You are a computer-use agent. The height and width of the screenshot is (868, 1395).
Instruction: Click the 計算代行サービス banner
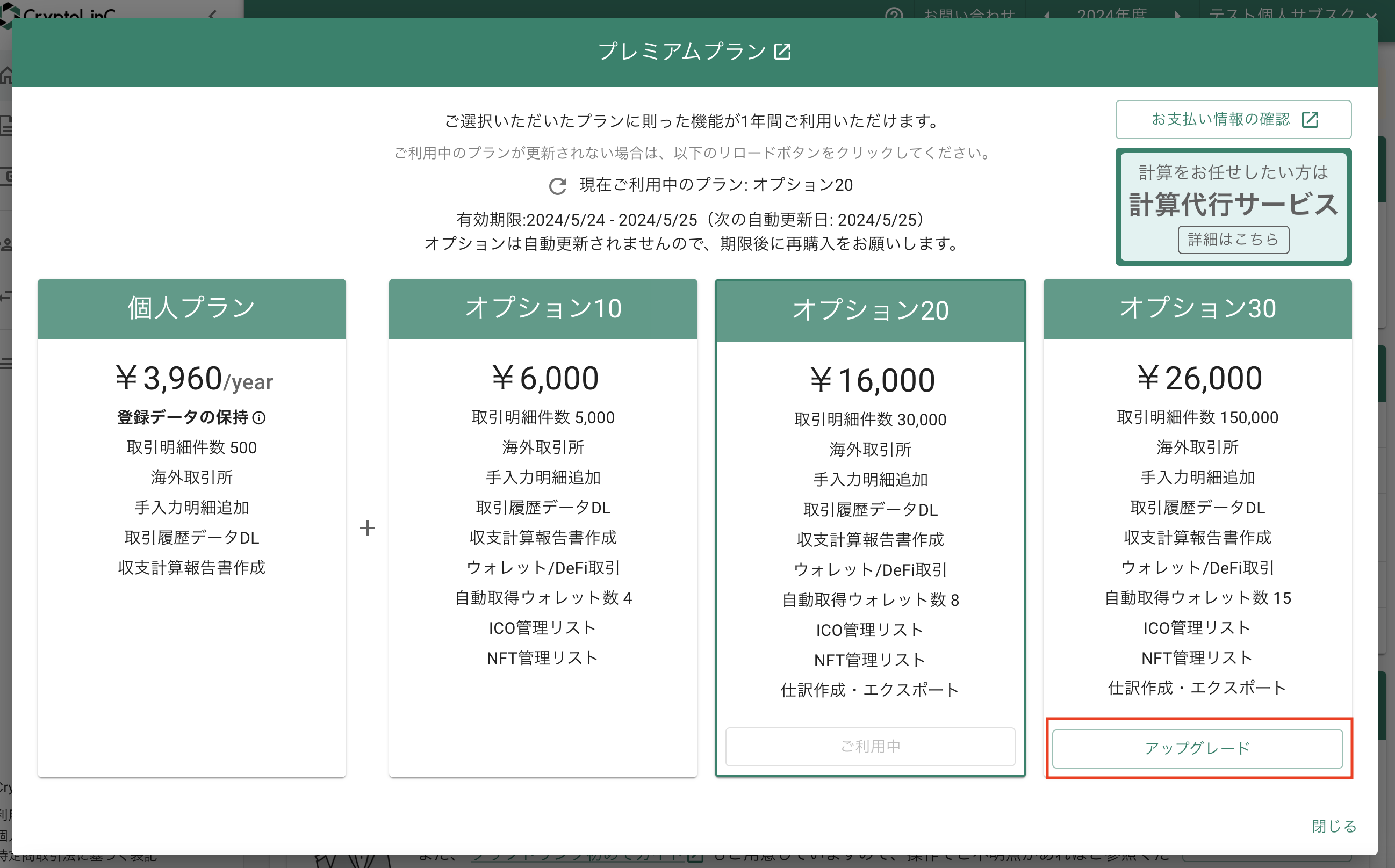pos(1233,207)
